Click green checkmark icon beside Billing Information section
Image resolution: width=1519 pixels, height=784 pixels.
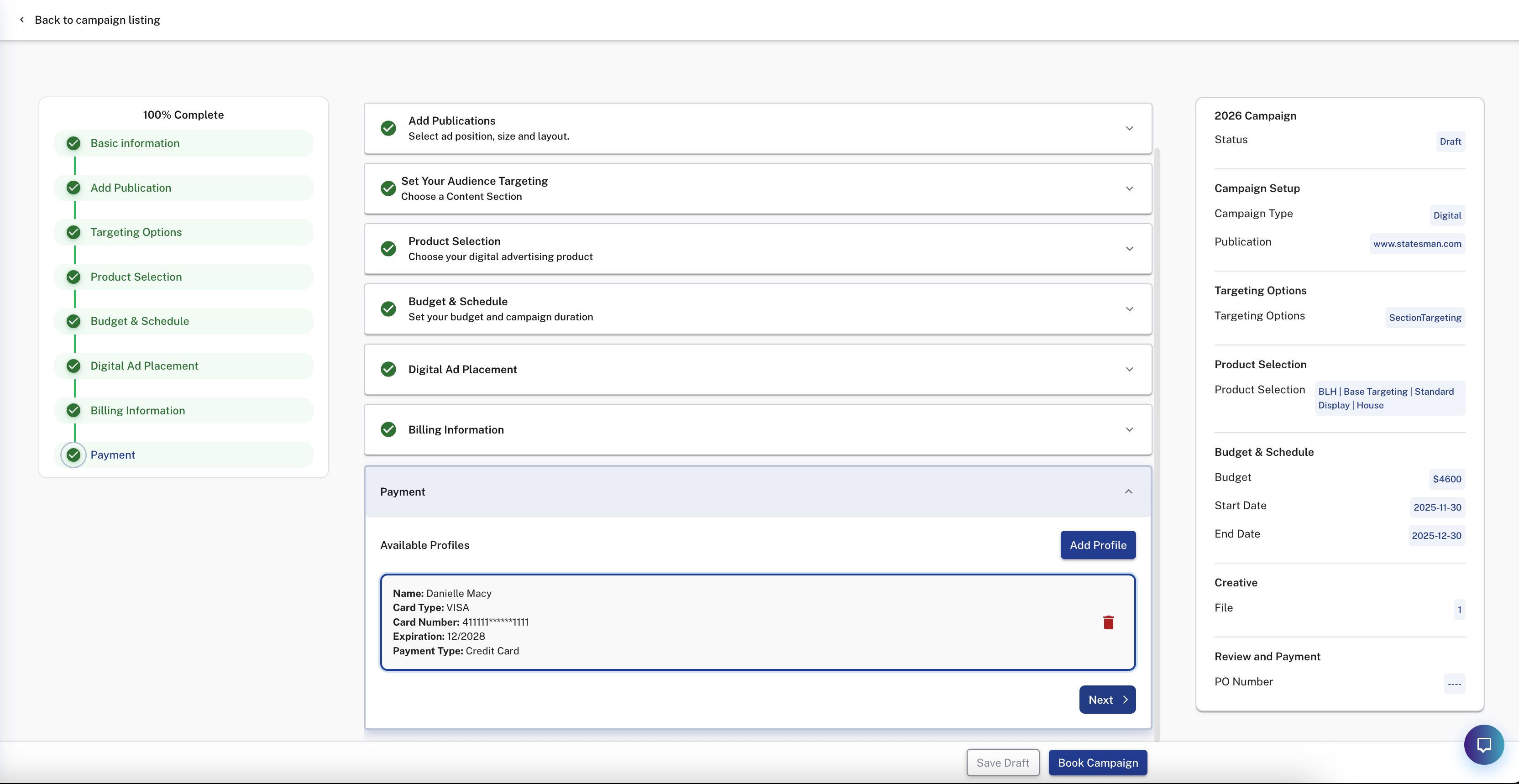point(388,429)
